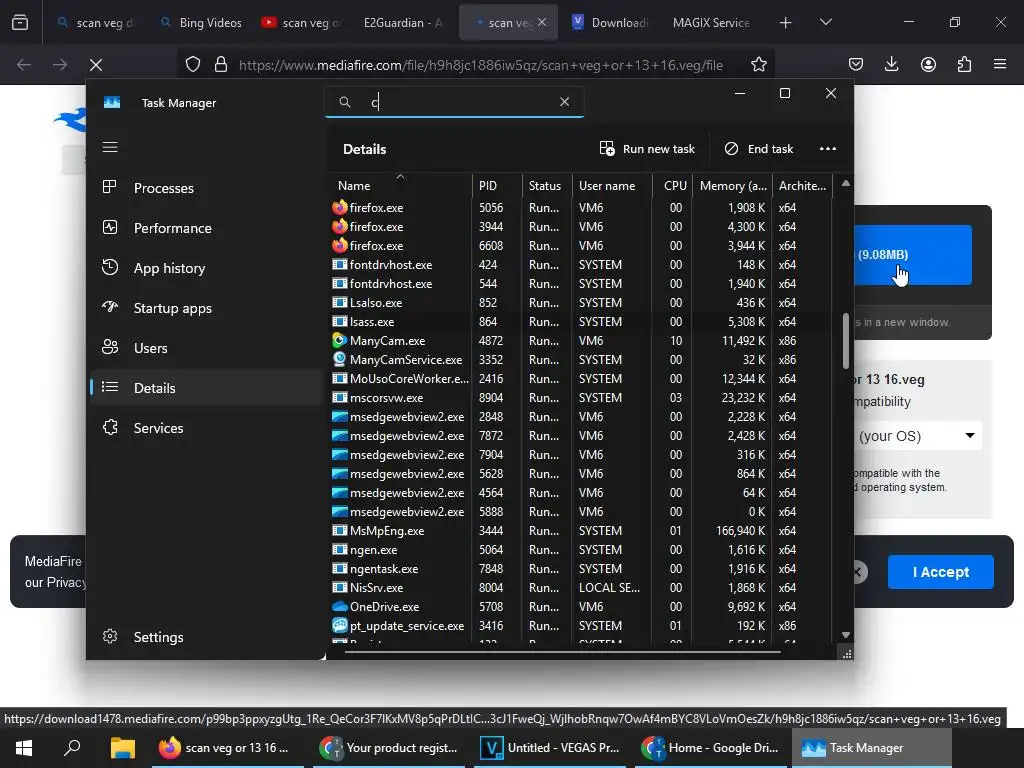
Task: Open Firefox tracking protection shield
Action: tap(193, 65)
